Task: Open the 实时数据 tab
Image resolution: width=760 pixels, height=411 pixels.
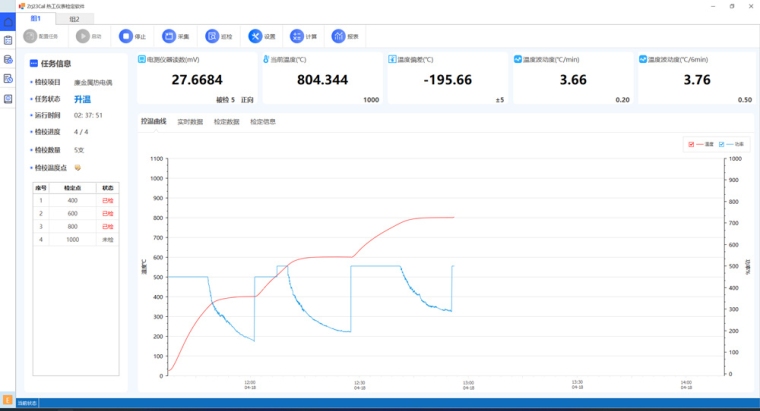Action: click(190, 122)
